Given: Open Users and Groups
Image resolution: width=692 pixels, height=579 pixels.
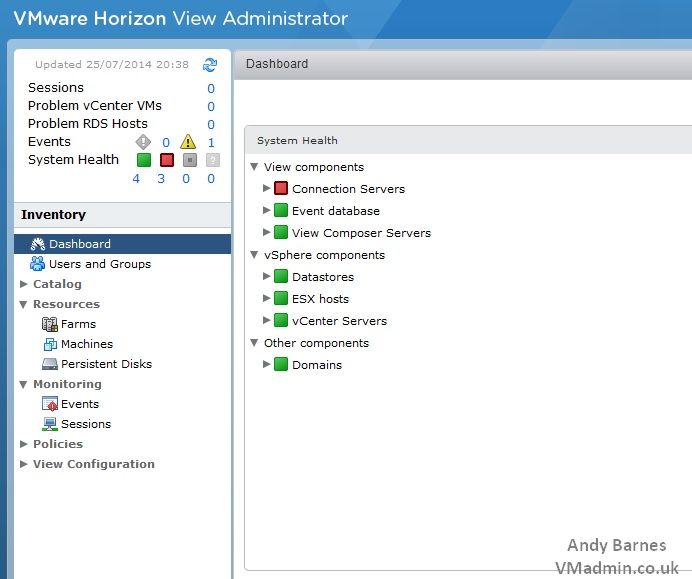Looking at the screenshot, I should pyautogui.click(x=100, y=264).
